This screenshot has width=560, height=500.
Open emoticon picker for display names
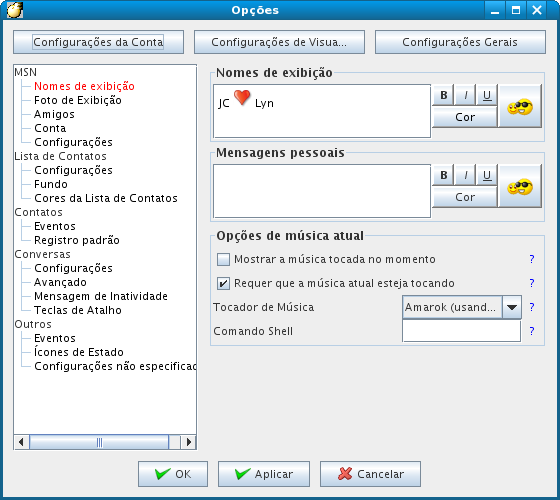[x=520, y=106]
